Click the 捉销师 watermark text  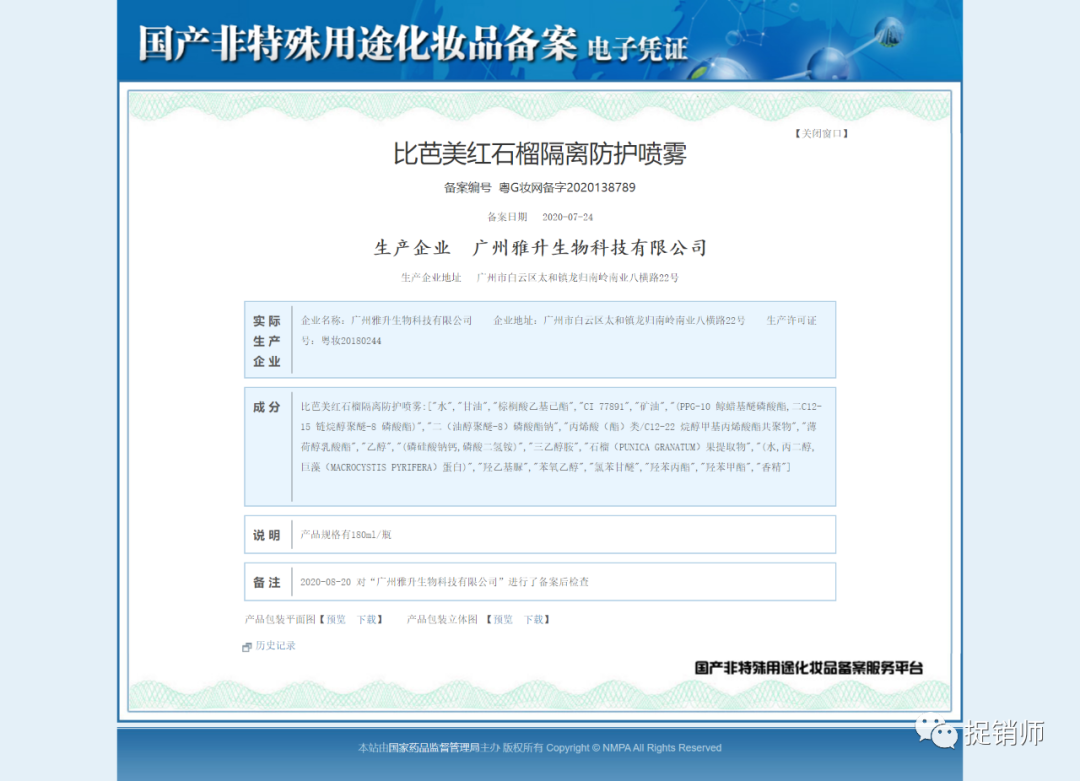point(1004,733)
